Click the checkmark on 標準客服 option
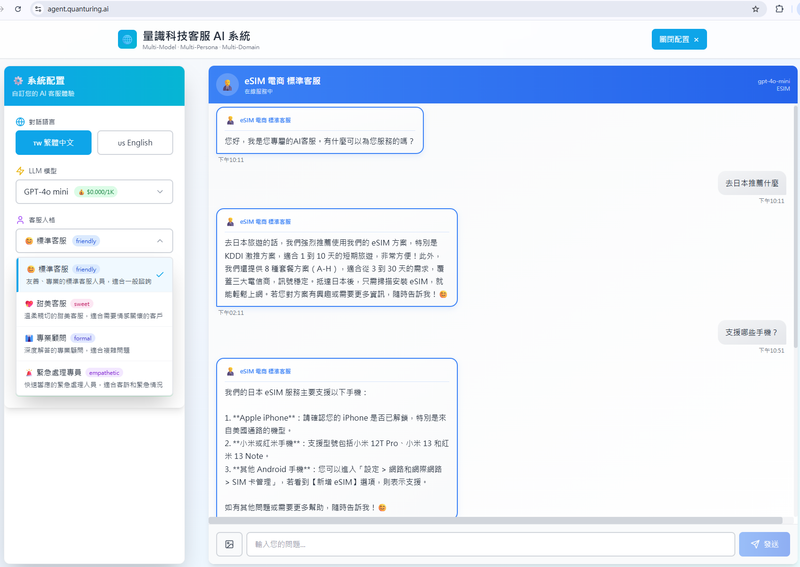Screen dimensions: 800x567 (160, 275)
